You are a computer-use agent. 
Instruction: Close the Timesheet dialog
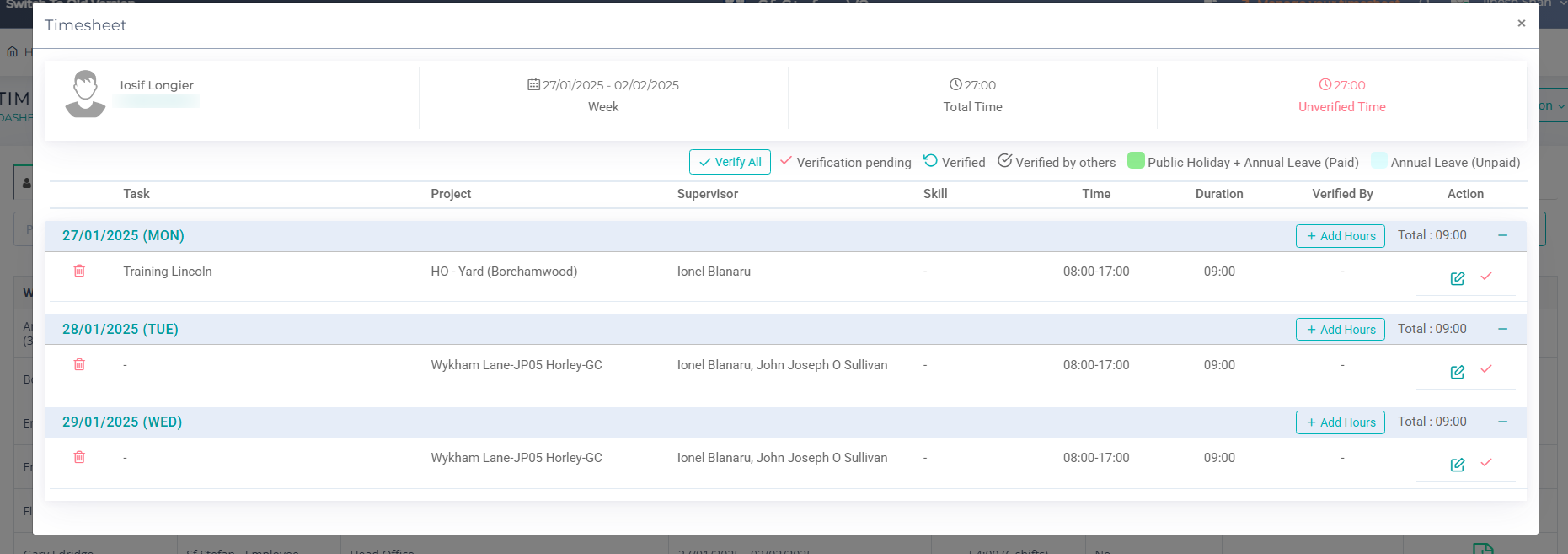pos(1521,24)
